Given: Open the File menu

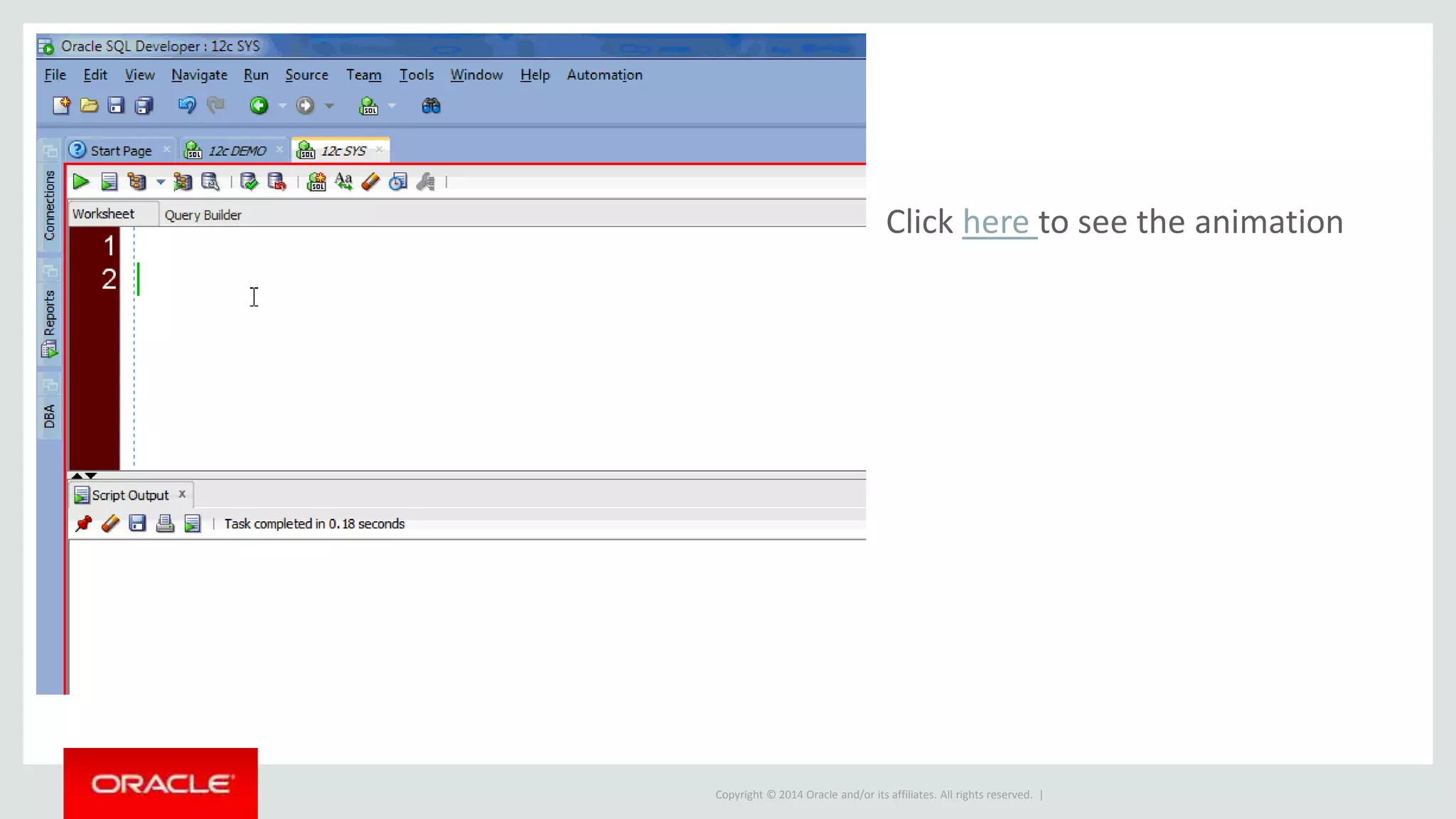Looking at the screenshot, I should click(x=55, y=75).
